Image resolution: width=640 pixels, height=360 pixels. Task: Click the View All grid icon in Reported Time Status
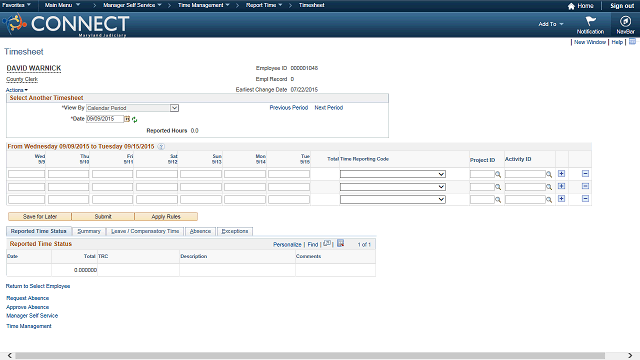tap(327, 243)
